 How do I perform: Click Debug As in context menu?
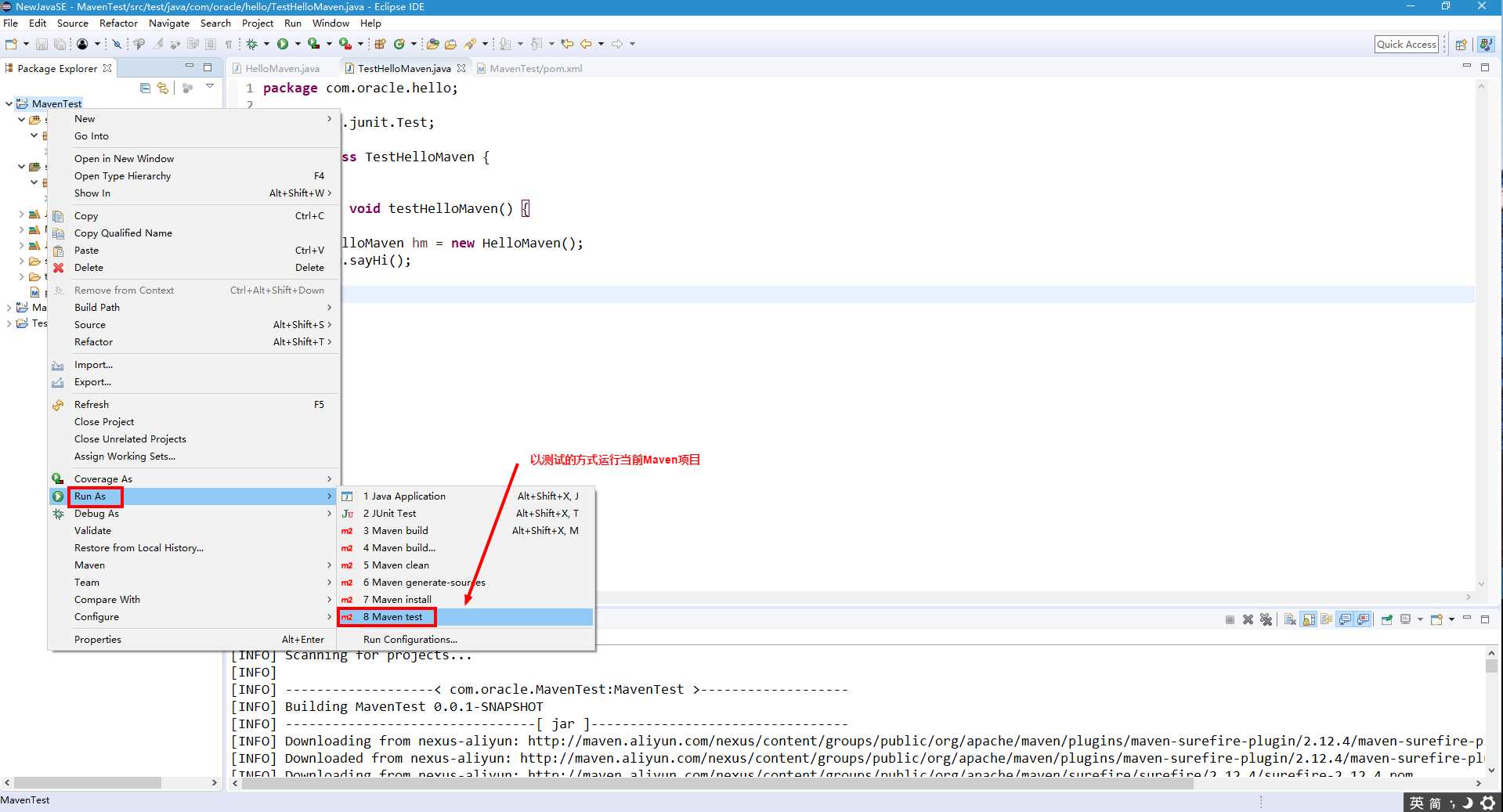point(193,514)
